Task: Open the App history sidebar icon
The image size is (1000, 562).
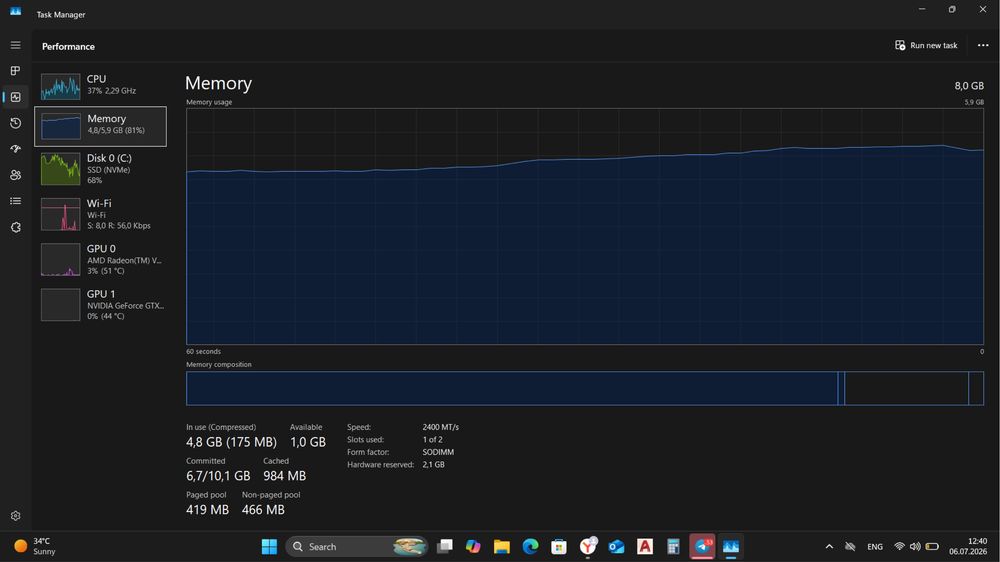Action: [15, 123]
